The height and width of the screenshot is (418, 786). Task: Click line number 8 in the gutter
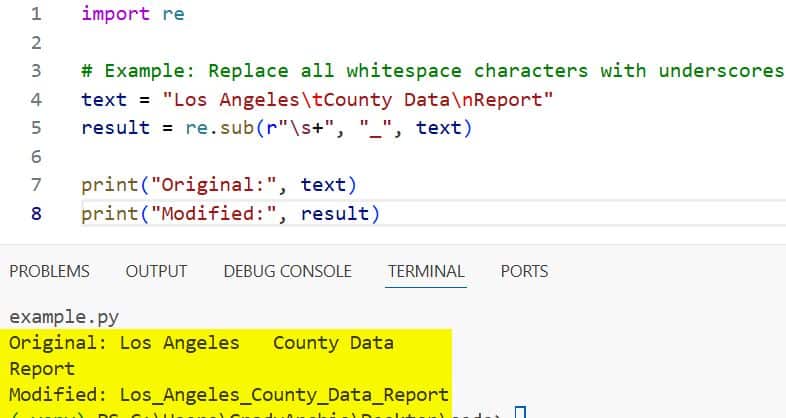36,214
